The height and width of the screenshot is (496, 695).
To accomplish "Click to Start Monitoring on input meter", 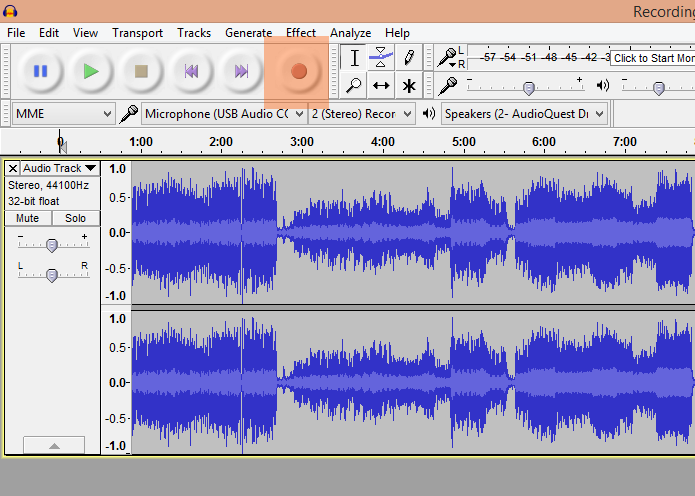I will coord(652,58).
